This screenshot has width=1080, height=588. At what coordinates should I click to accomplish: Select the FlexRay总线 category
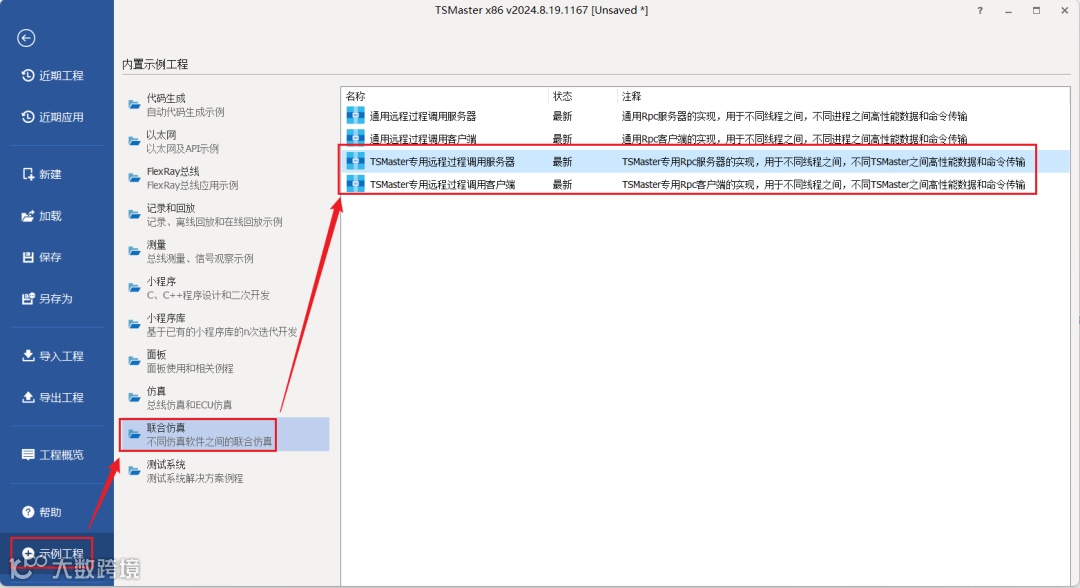click(x=225, y=178)
